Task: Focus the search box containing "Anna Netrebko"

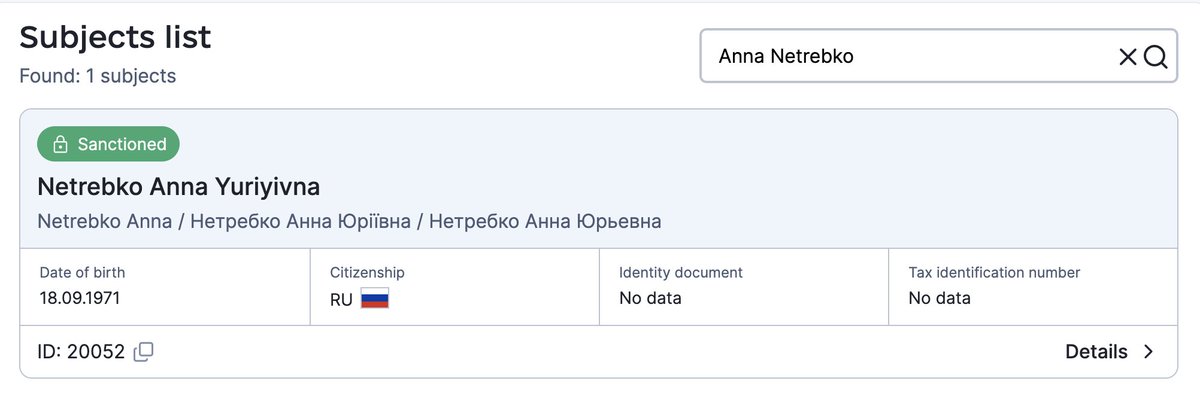Action: [900, 57]
